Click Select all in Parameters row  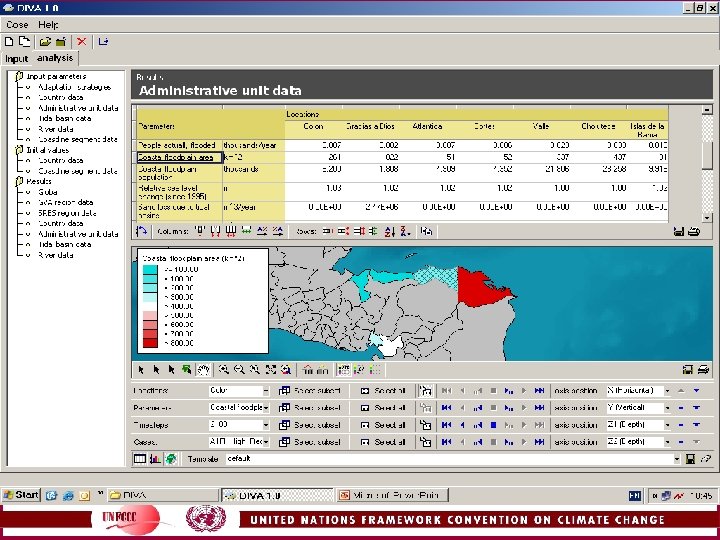pyautogui.click(x=383, y=408)
